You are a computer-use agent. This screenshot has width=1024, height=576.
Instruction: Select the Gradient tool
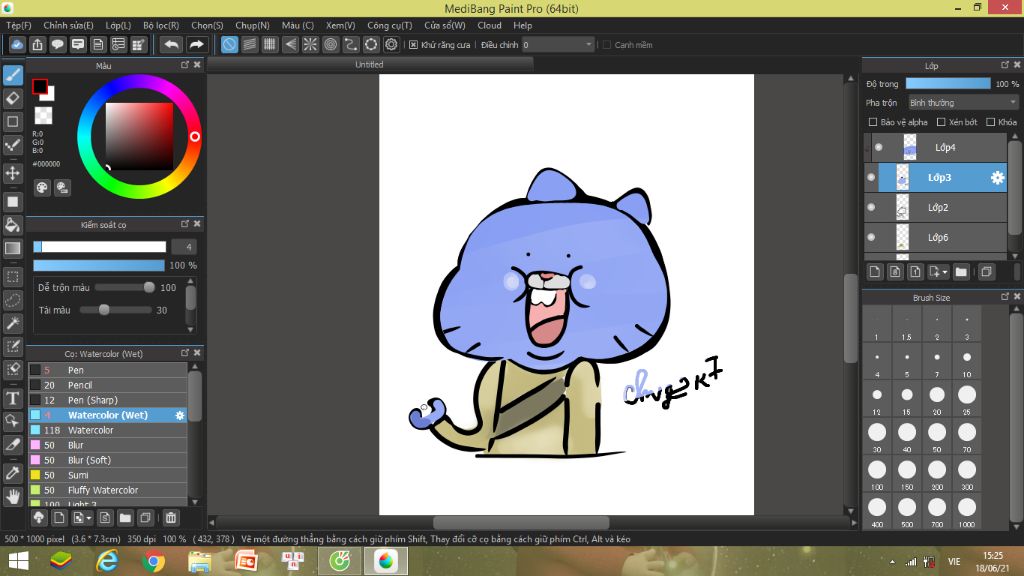12,249
